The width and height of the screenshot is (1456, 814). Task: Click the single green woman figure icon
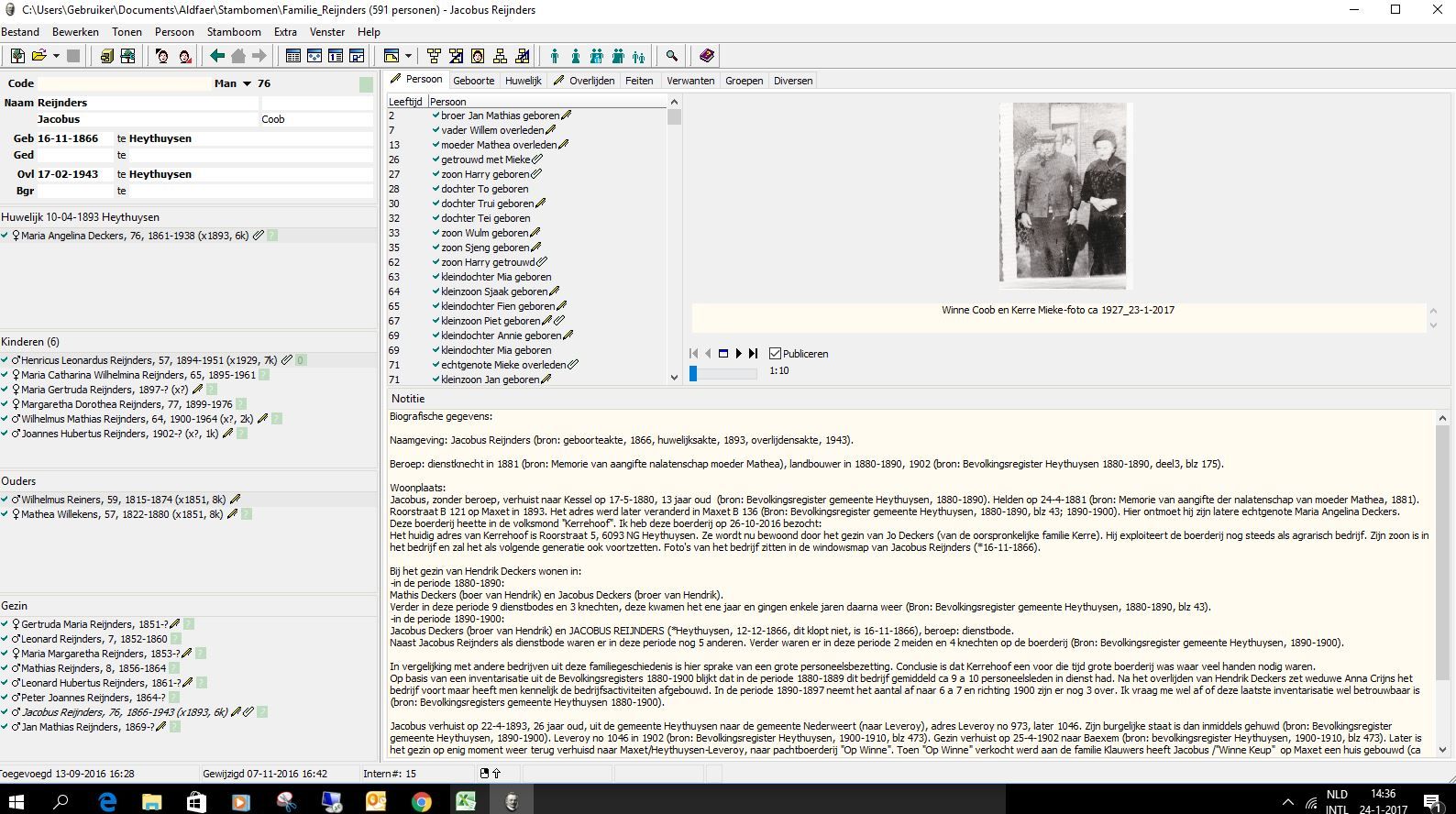point(576,56)
